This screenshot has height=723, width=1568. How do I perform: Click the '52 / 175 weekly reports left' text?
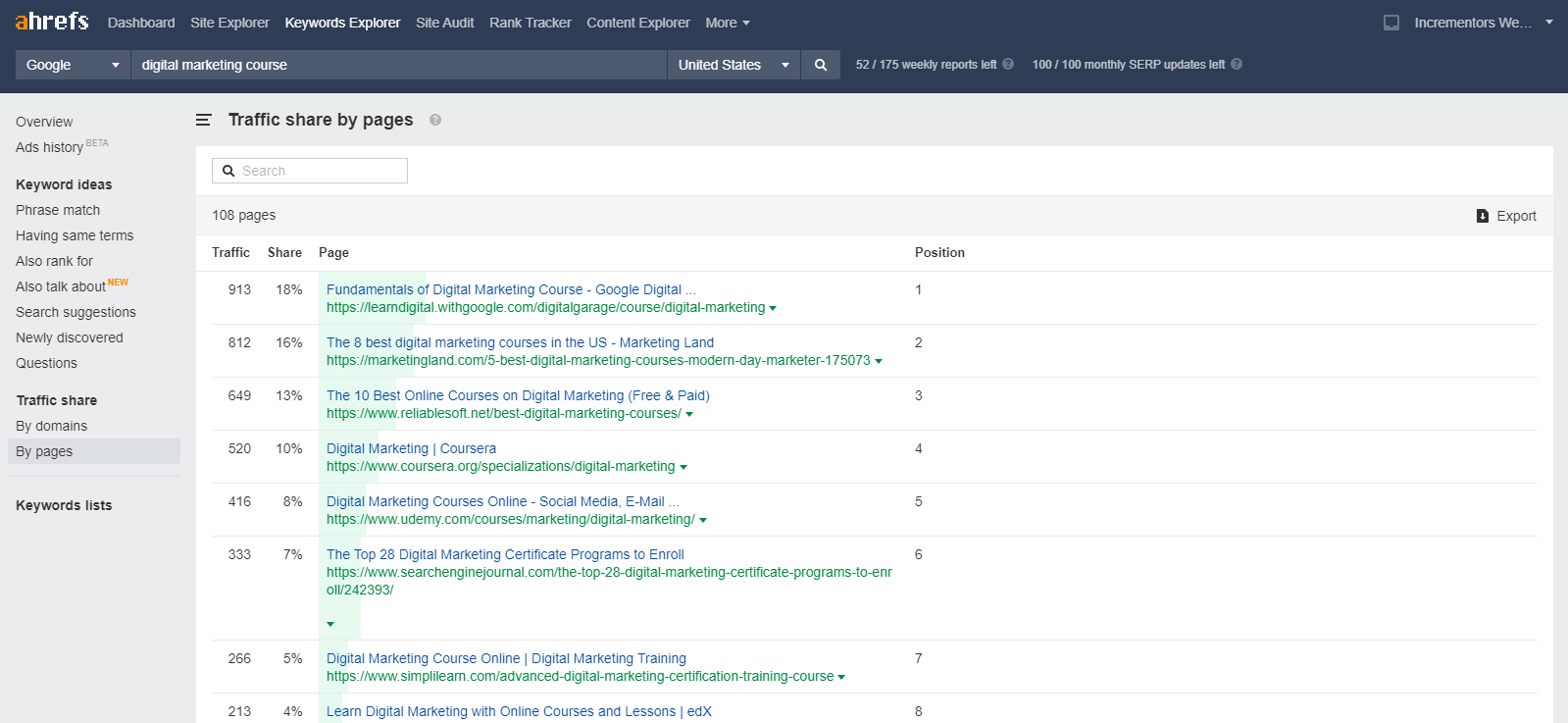click(x=926, y=65)
